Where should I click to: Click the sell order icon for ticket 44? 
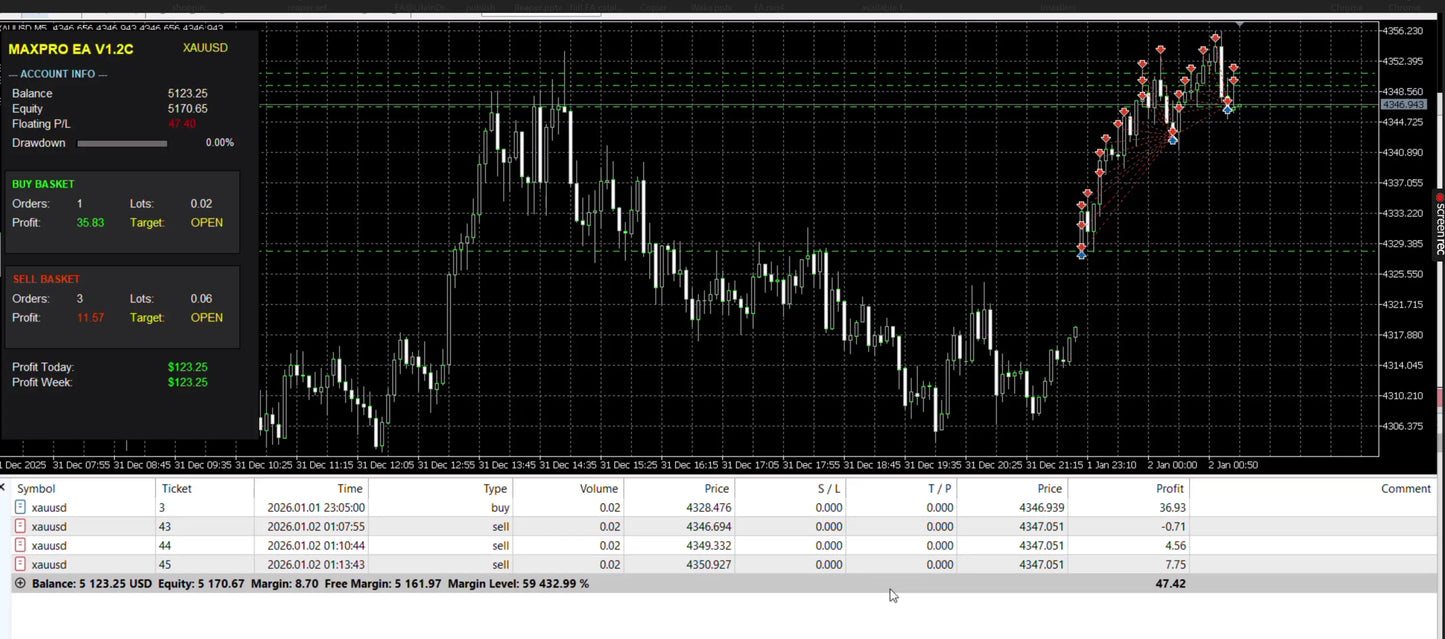pyautogui.click(x=20, y=545)
